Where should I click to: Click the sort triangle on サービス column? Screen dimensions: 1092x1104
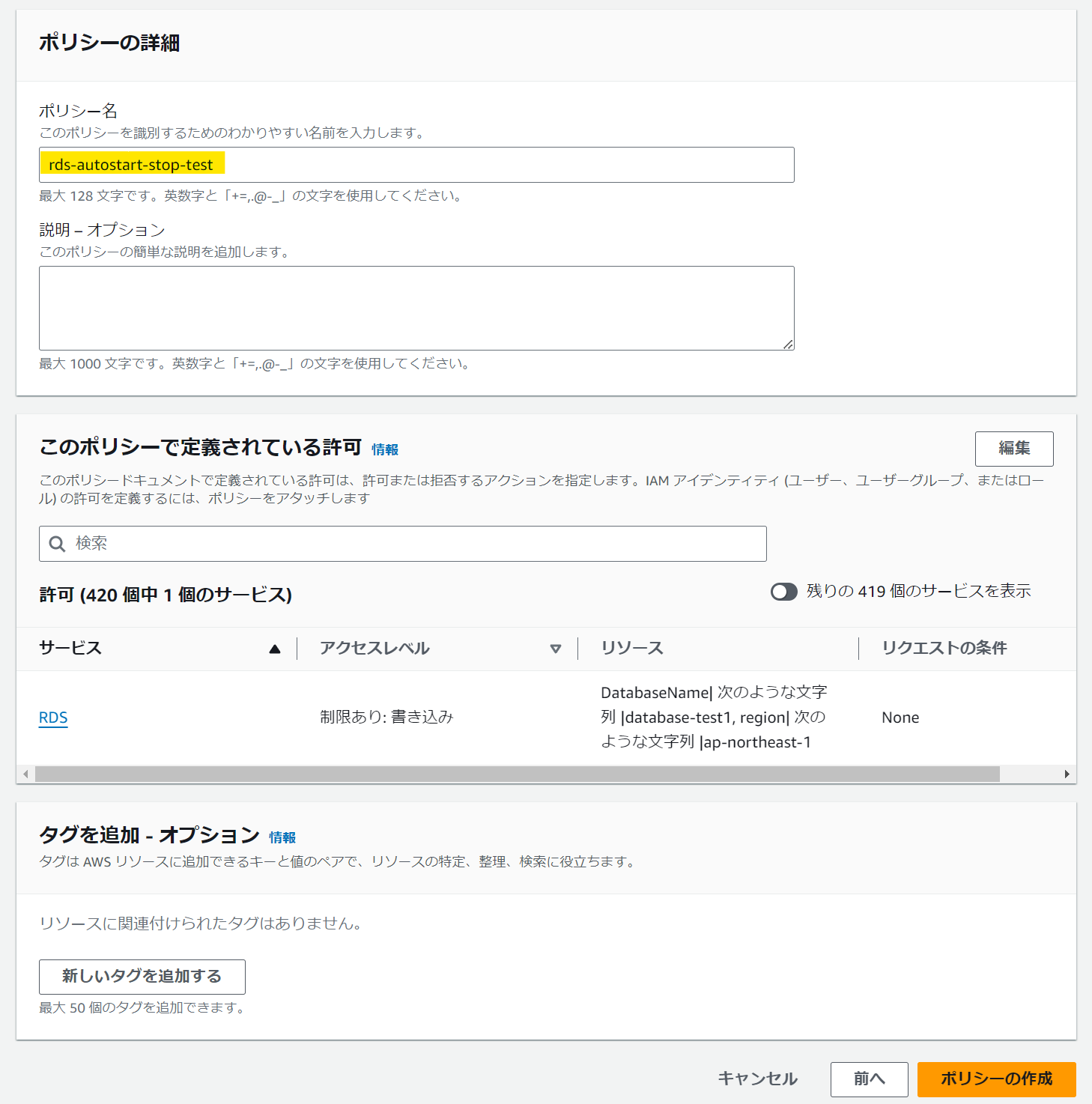click(276, 647)
